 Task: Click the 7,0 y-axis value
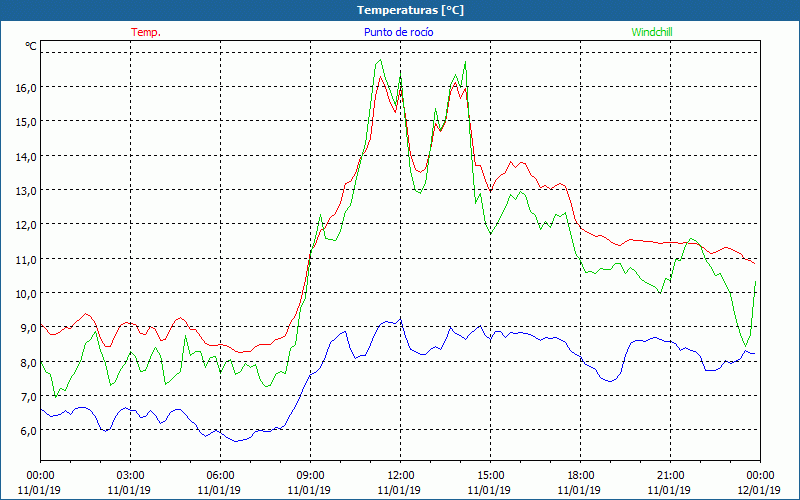coord(29,397)
